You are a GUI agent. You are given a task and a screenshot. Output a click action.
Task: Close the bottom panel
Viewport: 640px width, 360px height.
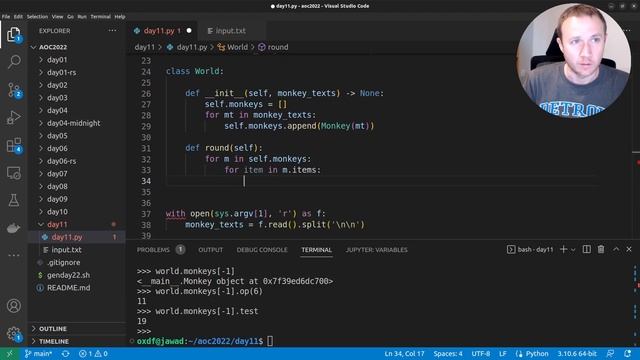[629, 249]
